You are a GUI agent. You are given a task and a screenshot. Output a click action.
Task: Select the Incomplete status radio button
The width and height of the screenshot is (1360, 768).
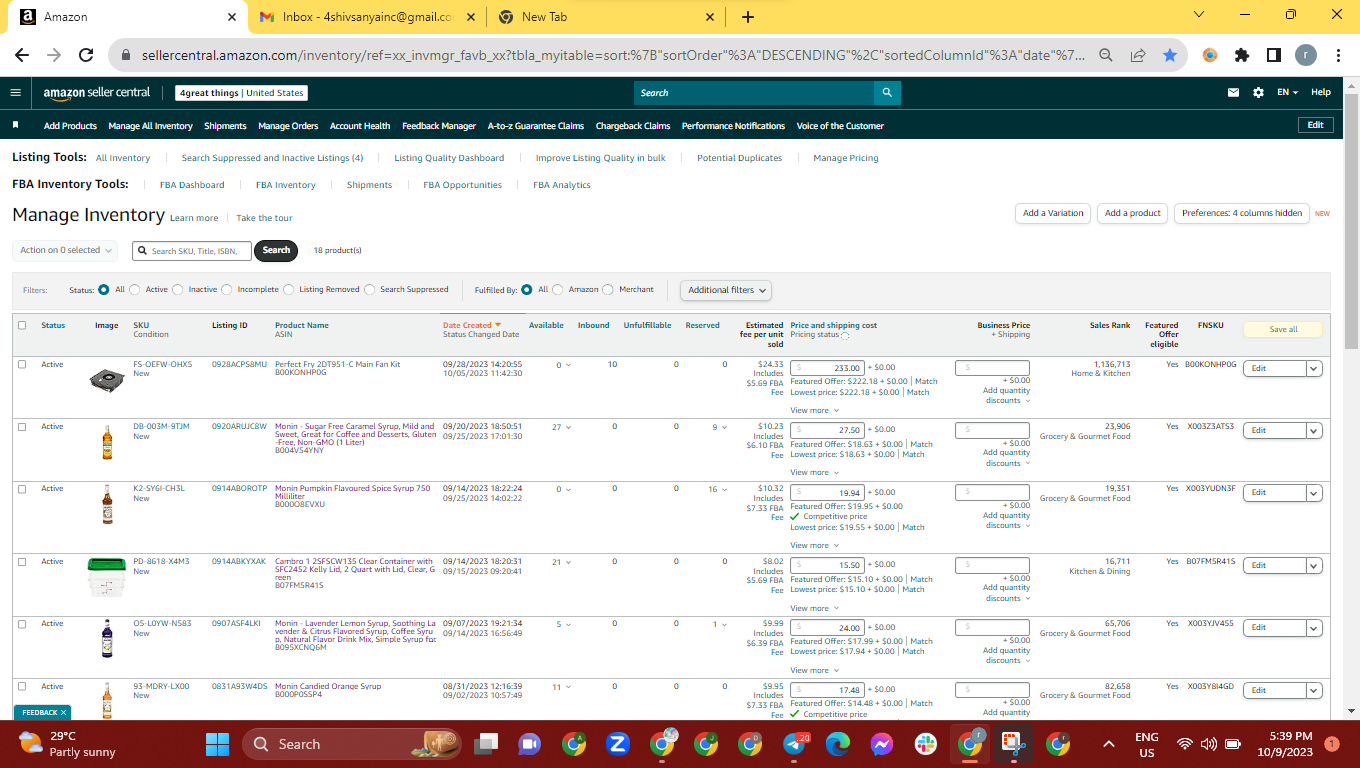coord(227,290)
